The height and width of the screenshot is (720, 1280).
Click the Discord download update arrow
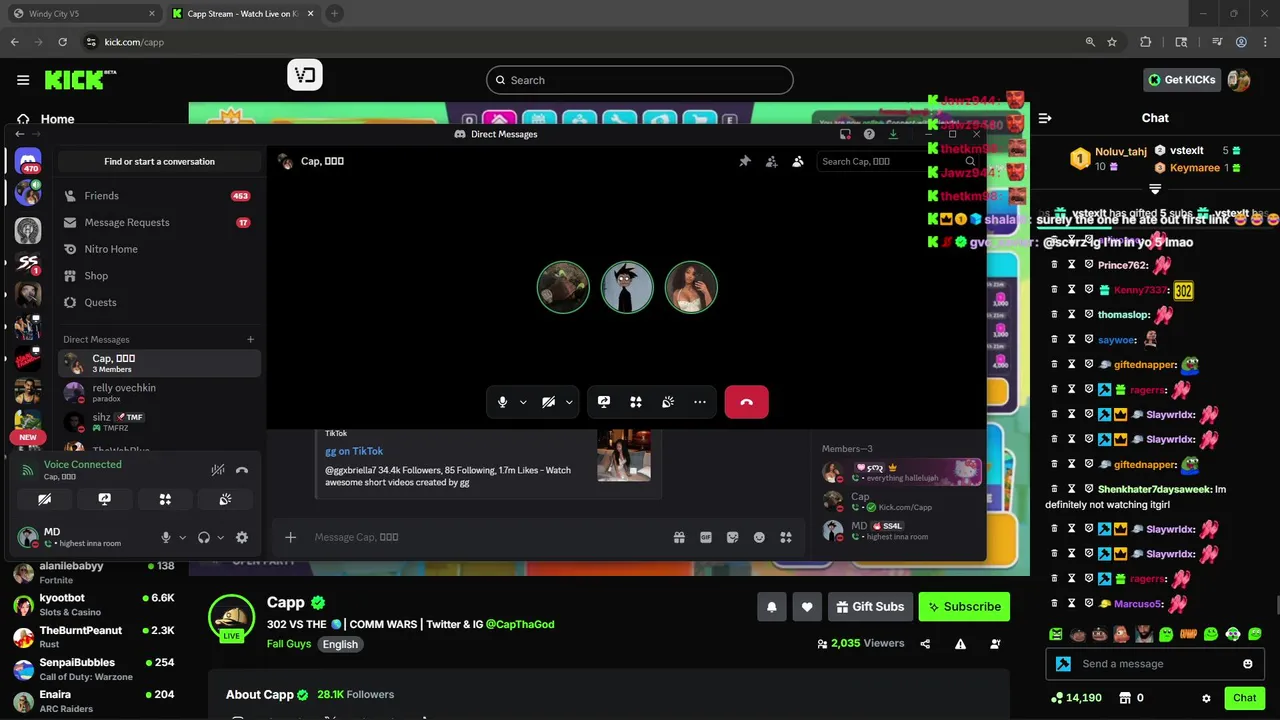893,134
